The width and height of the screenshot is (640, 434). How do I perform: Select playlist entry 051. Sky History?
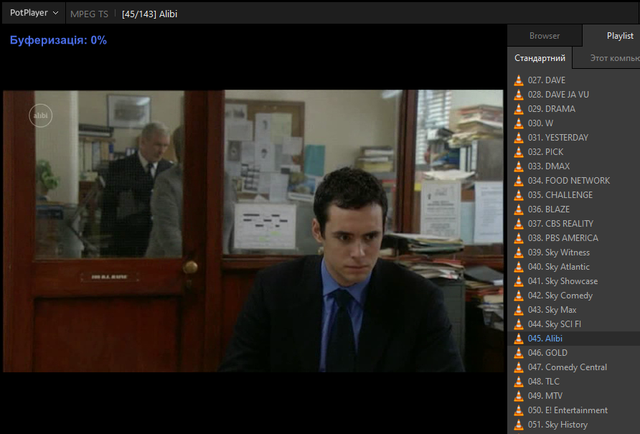[x=574, y=425]
